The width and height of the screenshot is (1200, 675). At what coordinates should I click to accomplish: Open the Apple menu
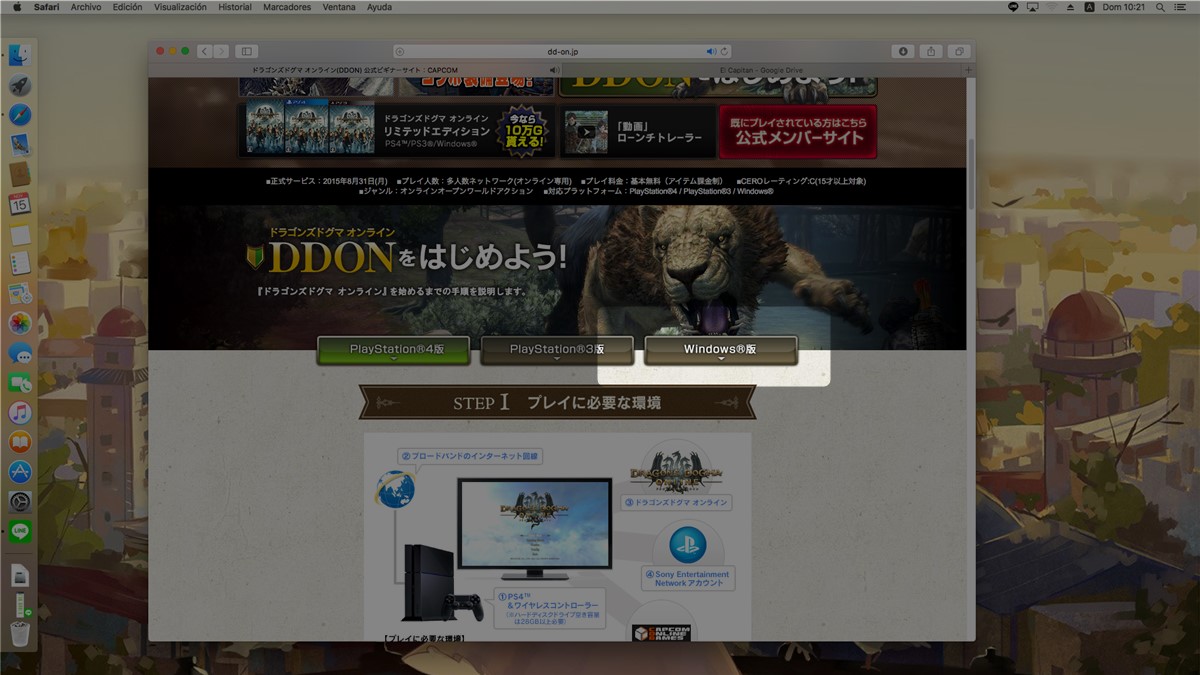pyautogui.click(x=16, y=7)
